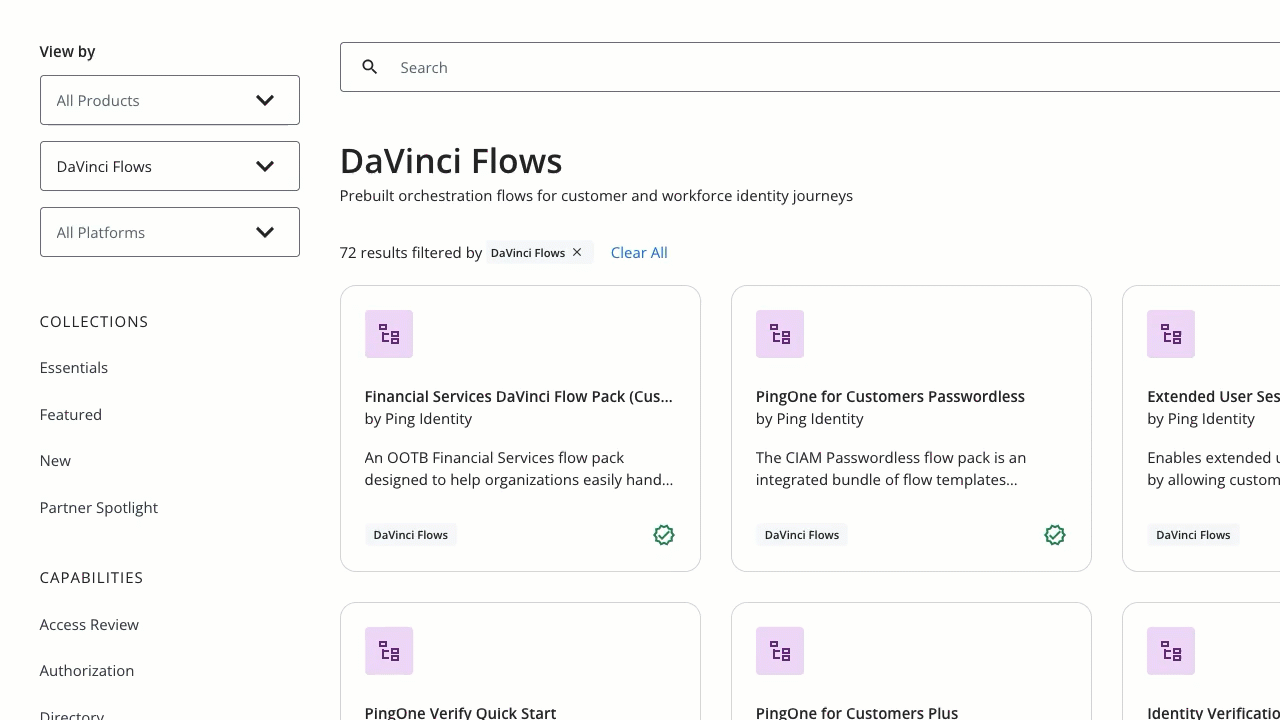
Task: Open PingOne Verify Quick Start title
Action: pyautogui.click(x=460, y=712)
